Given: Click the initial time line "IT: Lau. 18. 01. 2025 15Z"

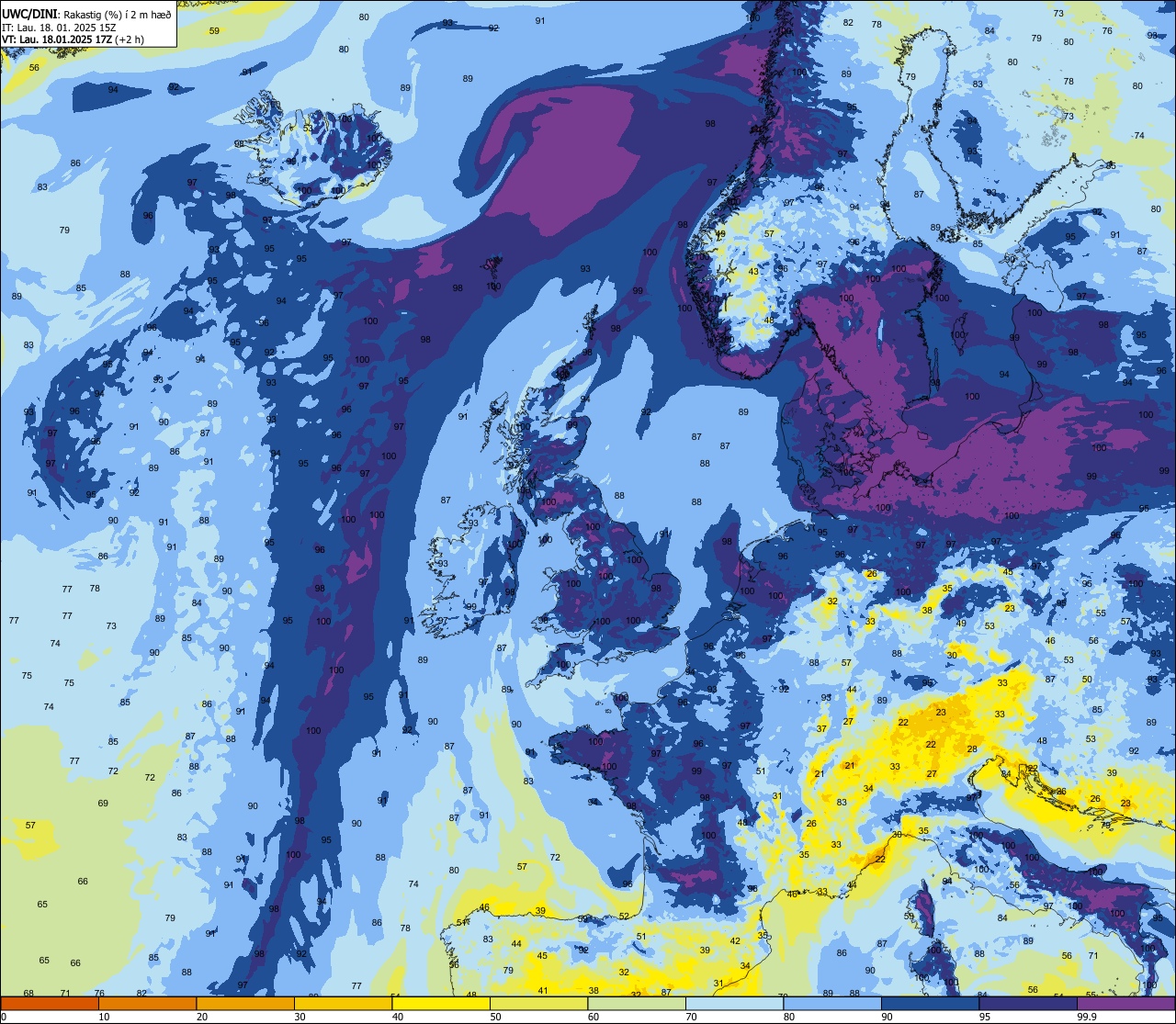Looking at the screenshot, I should [x=59, y=28].
